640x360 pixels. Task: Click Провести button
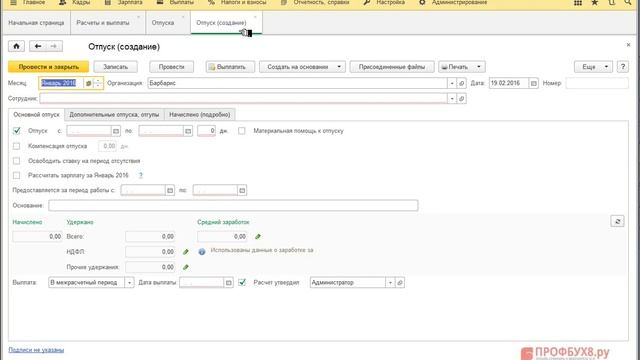pyautogui.click(x=171, y=67)
